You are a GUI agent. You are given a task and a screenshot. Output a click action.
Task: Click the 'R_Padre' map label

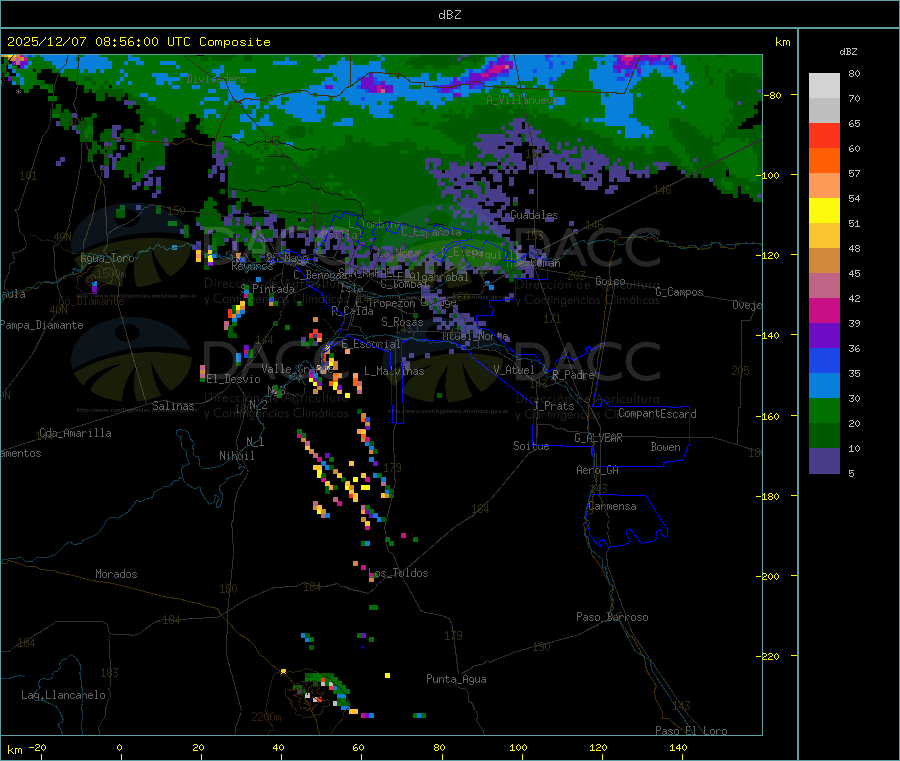coord(573,375)
